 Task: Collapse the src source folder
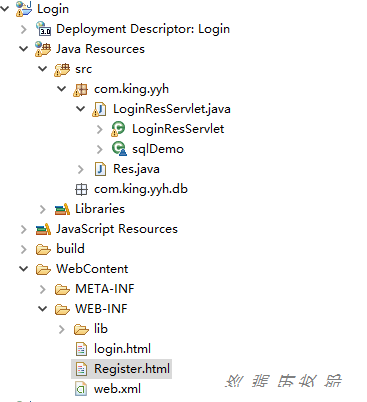(43, 69)
